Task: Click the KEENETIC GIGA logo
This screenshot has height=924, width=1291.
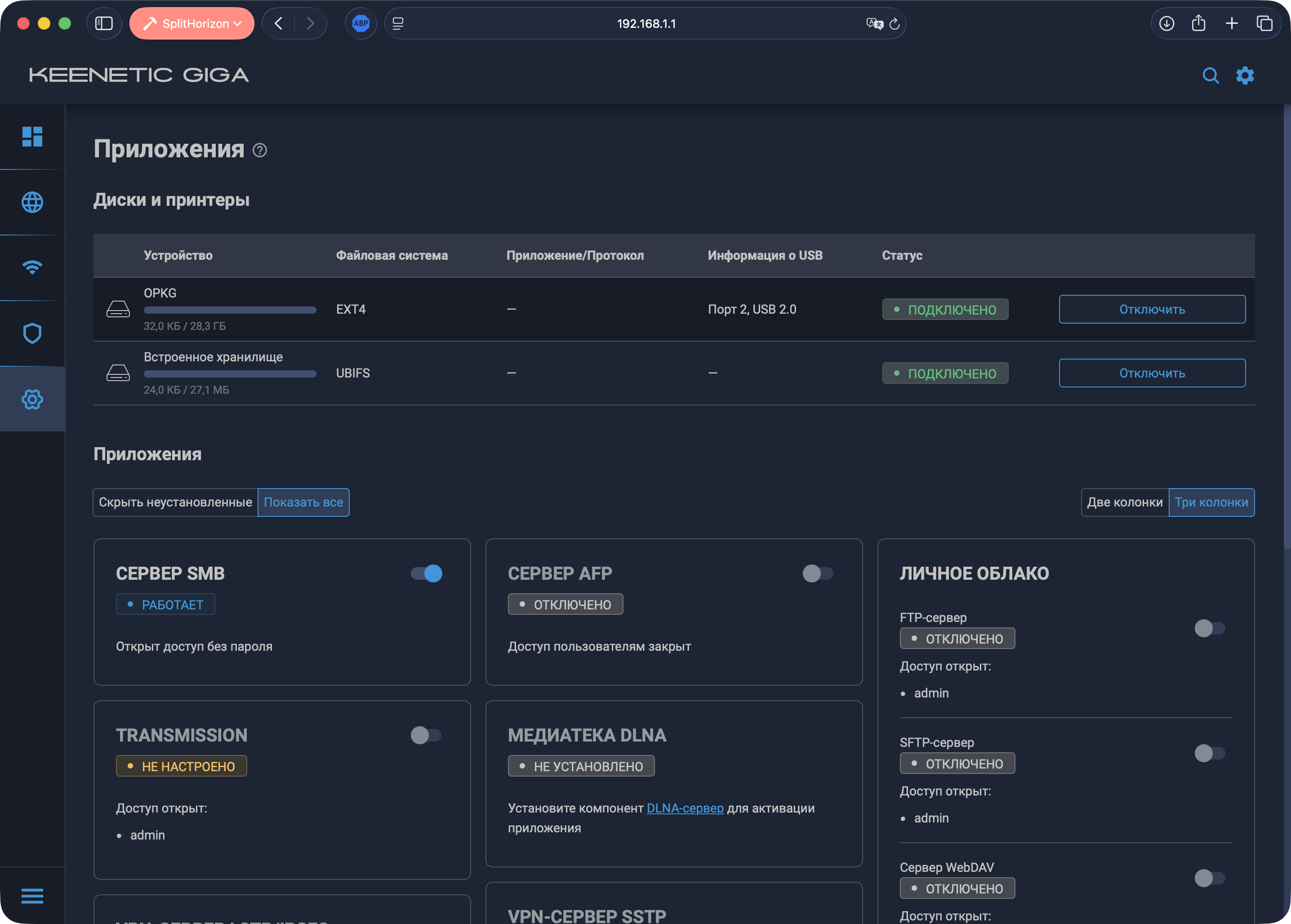Action: (139, 75)
